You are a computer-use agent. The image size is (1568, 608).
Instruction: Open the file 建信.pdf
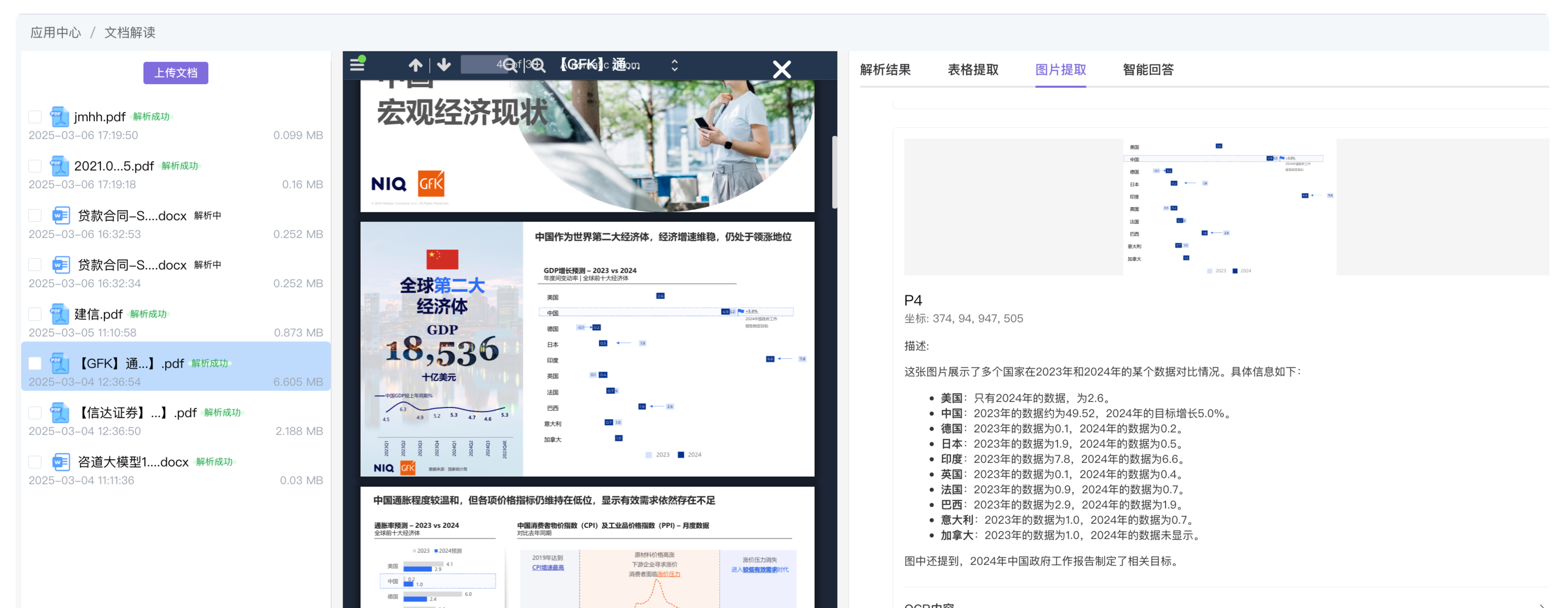coord(98,314)
